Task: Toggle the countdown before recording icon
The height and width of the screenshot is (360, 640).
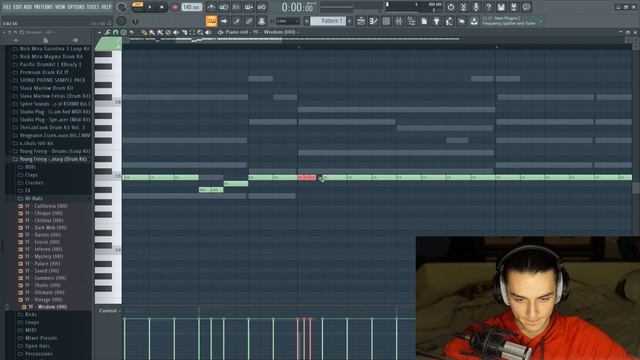Action: point(236,7)
